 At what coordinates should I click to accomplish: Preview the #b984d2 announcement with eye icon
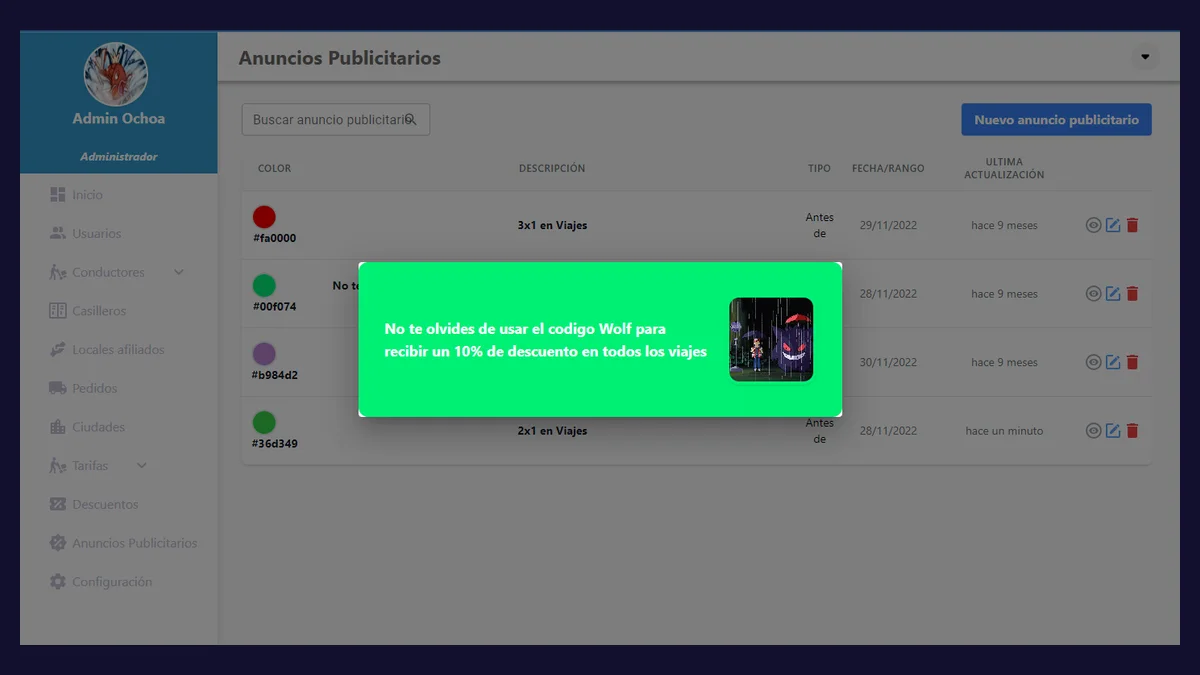[x=1093, y=362]
